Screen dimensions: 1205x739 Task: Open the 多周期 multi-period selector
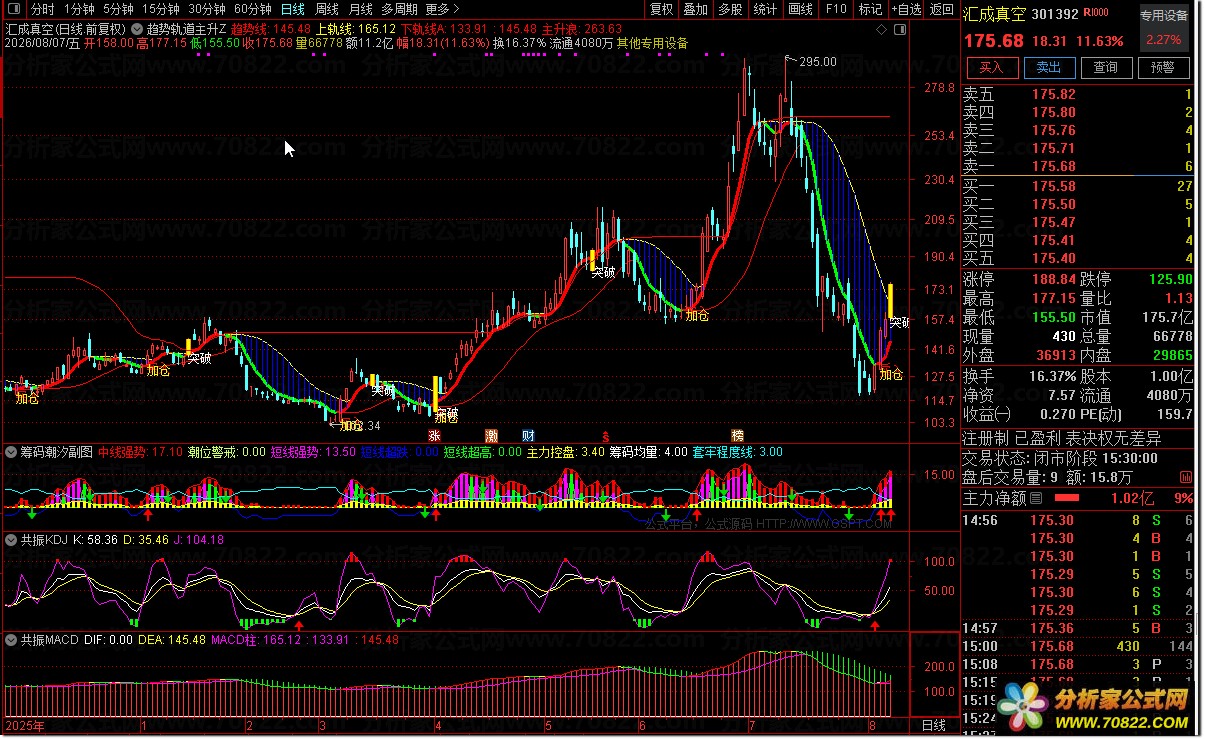(x=399, y=9)
